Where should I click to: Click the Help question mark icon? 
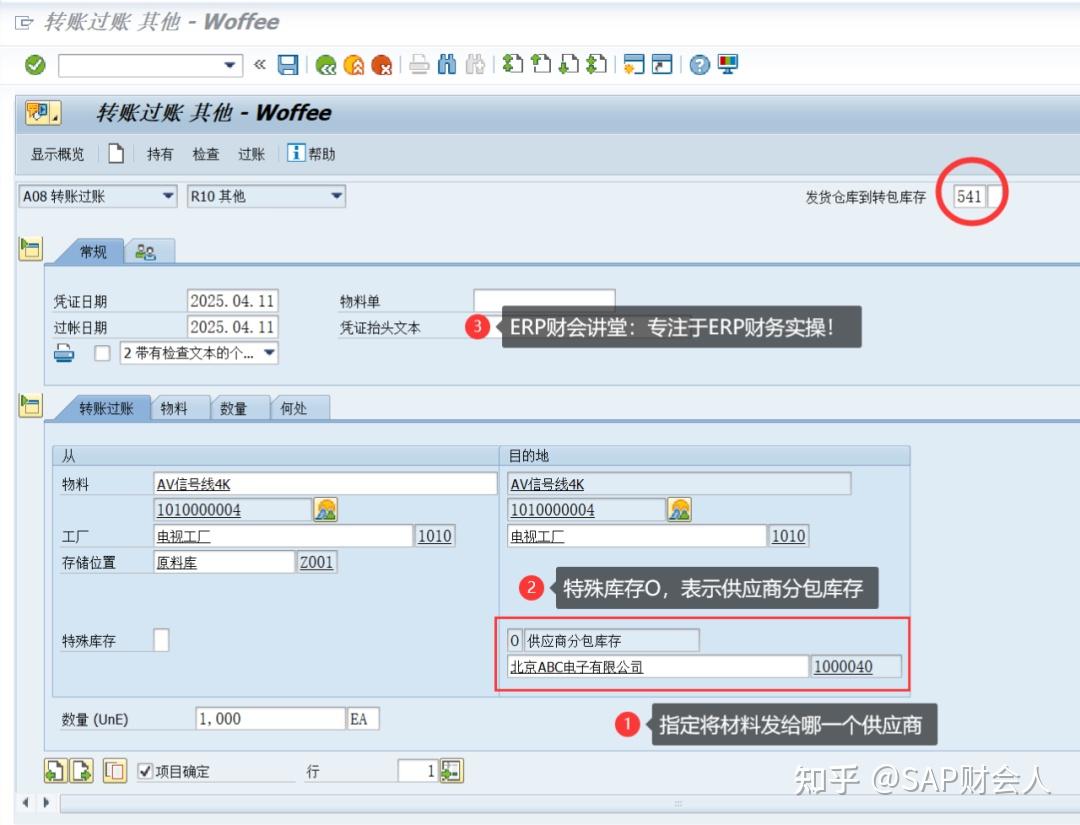(x=698, y=64)
